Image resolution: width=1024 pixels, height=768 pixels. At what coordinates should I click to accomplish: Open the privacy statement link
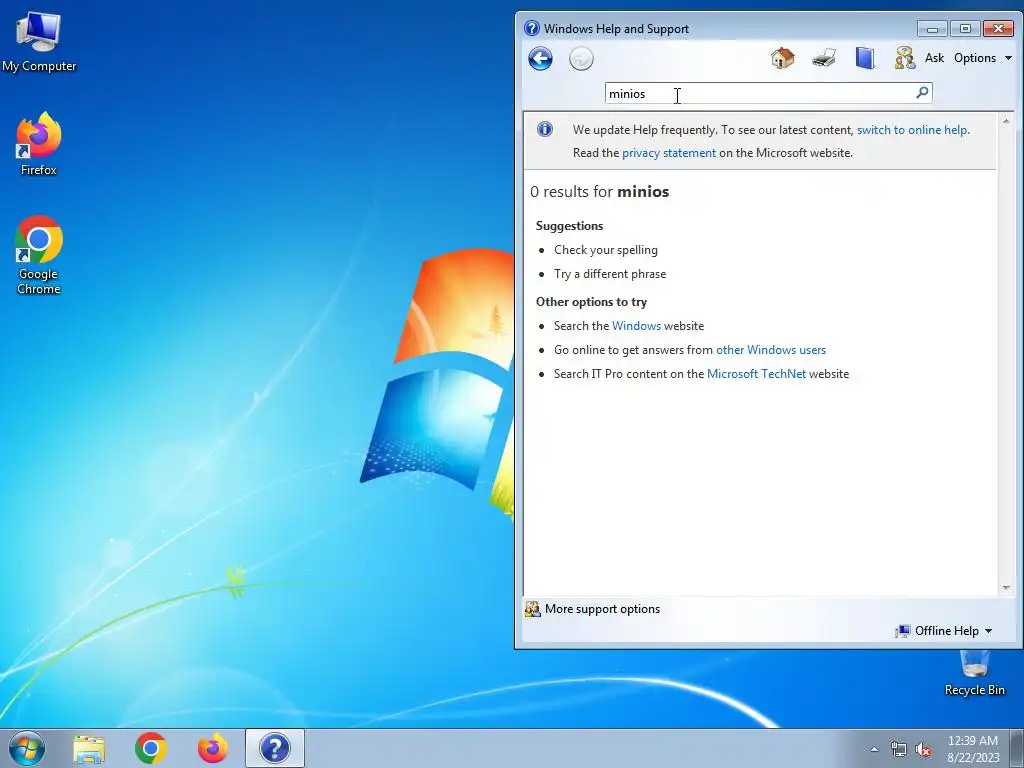(669, 153)
